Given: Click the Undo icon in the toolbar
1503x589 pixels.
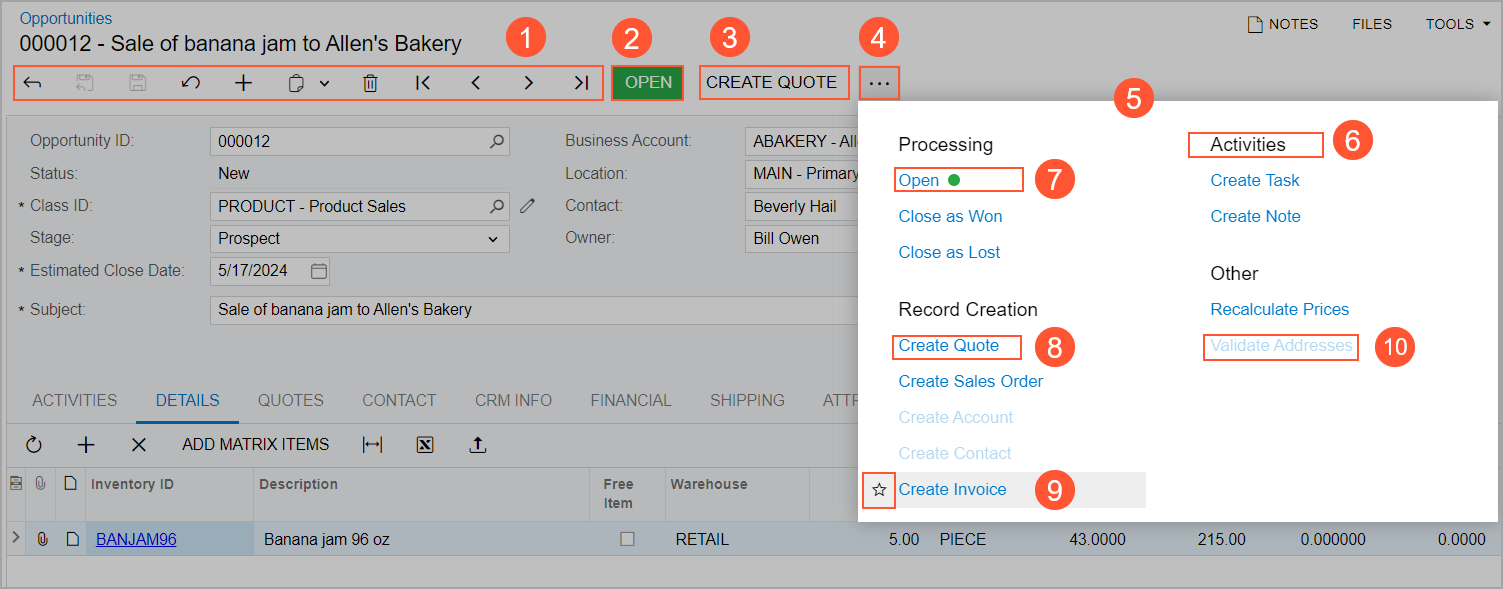Looking at the screenshot, I should [190, 83].
